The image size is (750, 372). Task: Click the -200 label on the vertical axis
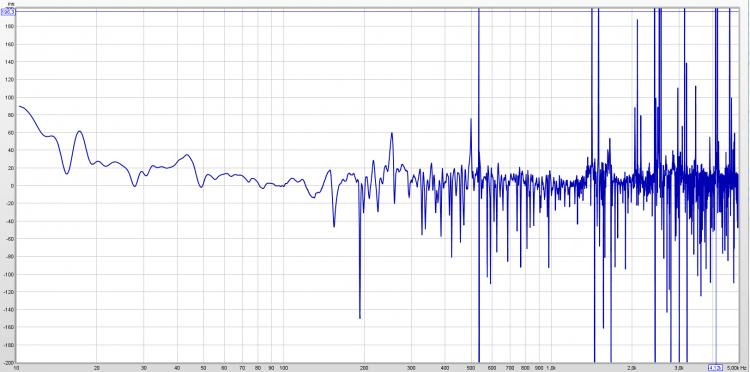point(9,362)
